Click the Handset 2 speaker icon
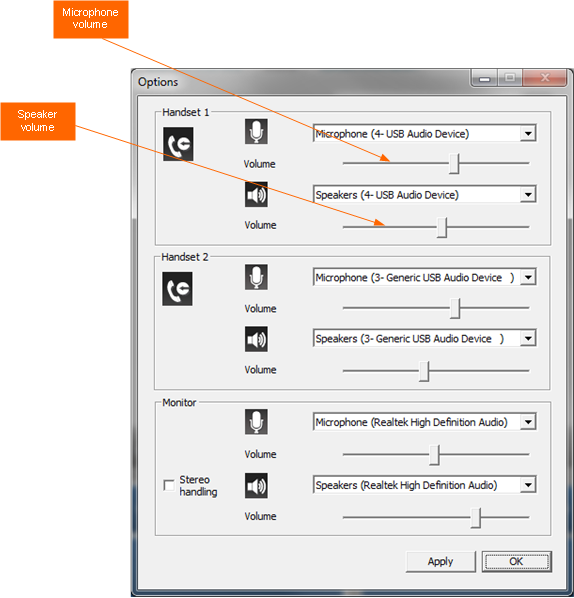This screenshot has width=574, height=598. pos(256,339)
